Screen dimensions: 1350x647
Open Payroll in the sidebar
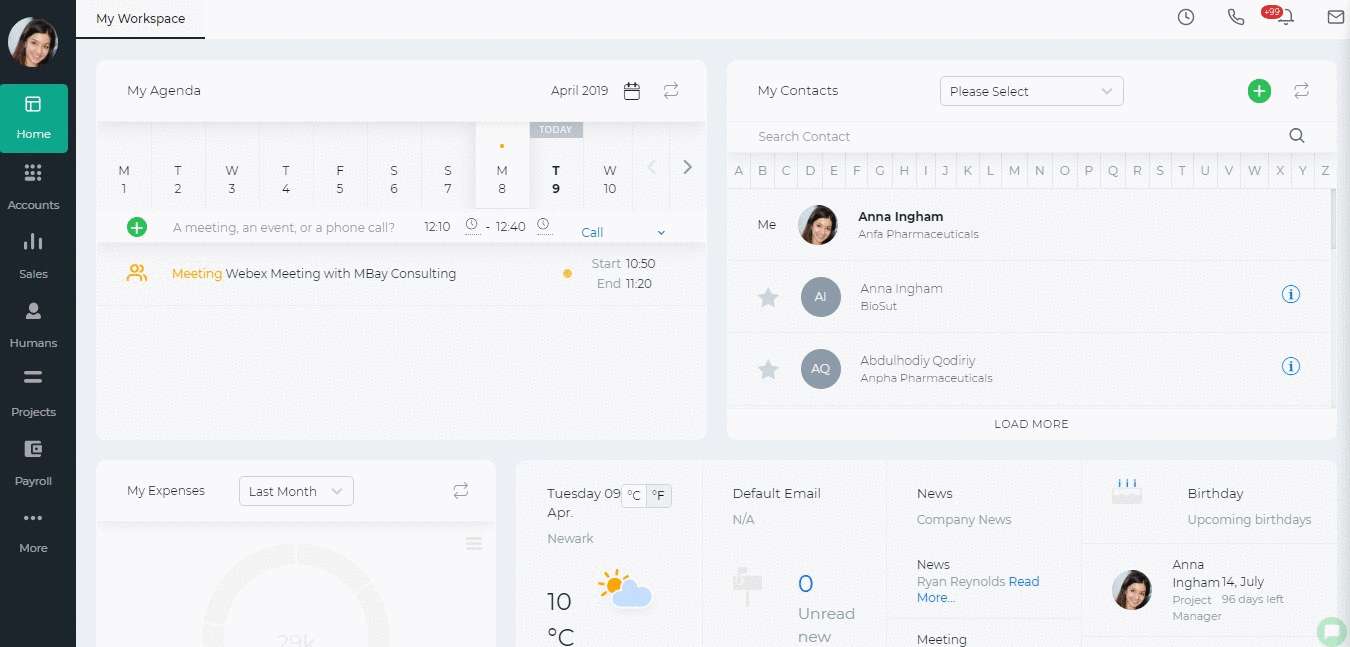(x=34, y=463)
